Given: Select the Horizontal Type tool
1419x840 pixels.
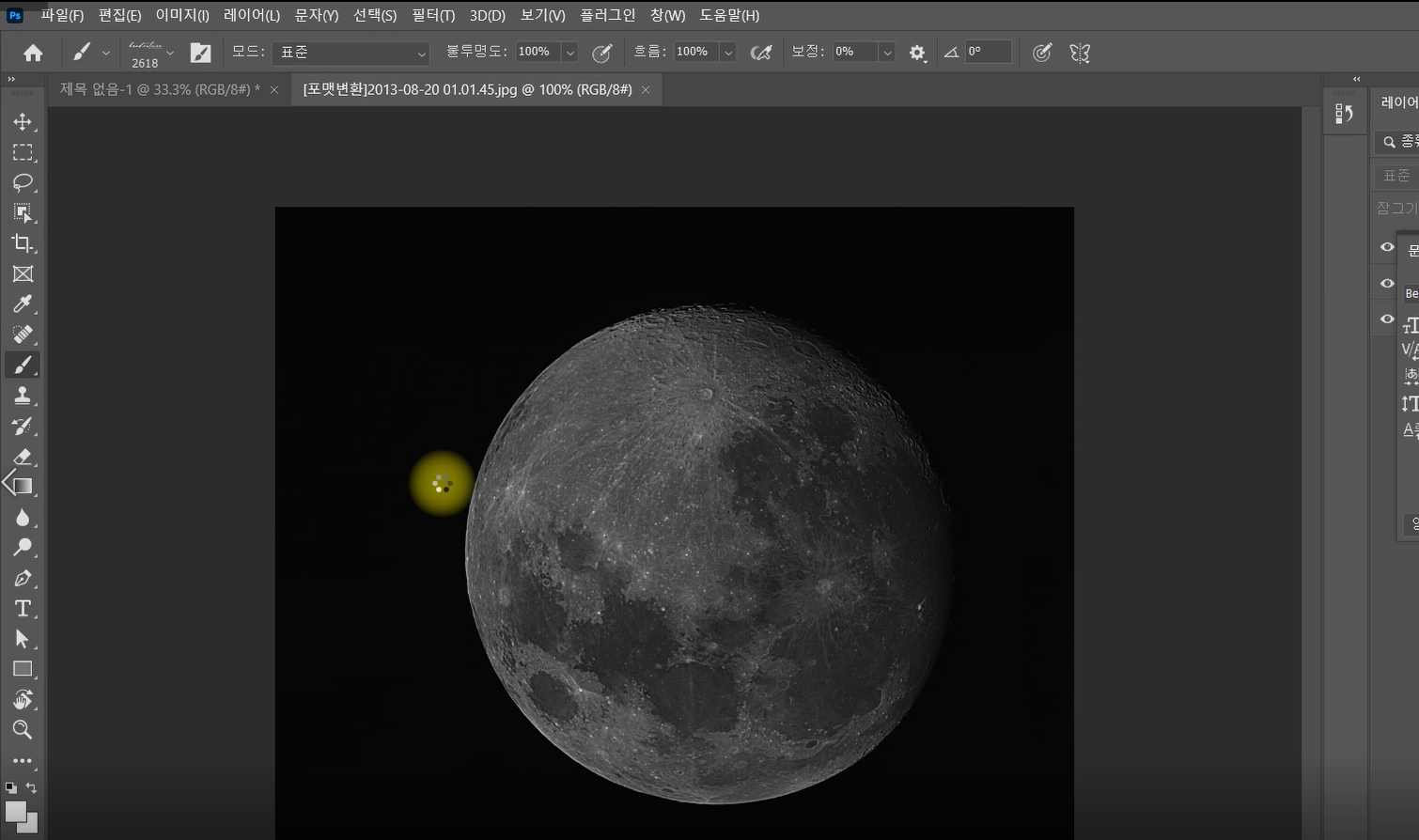Looking at the screenshot, I should point(23,609).
